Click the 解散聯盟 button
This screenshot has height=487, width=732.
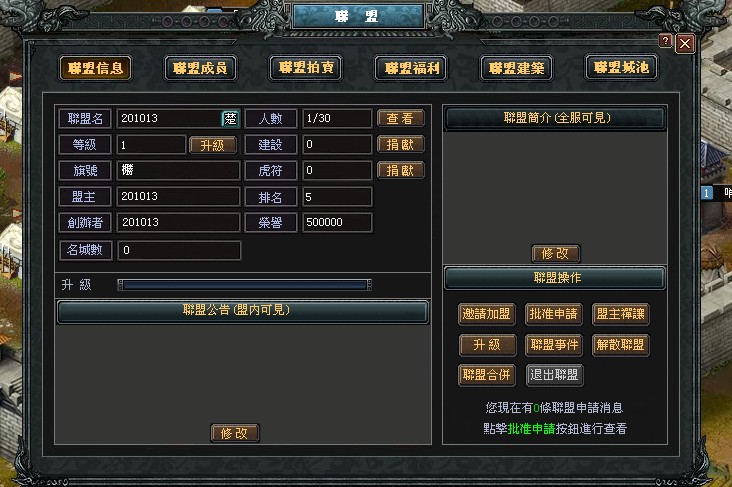pos(621,345)
